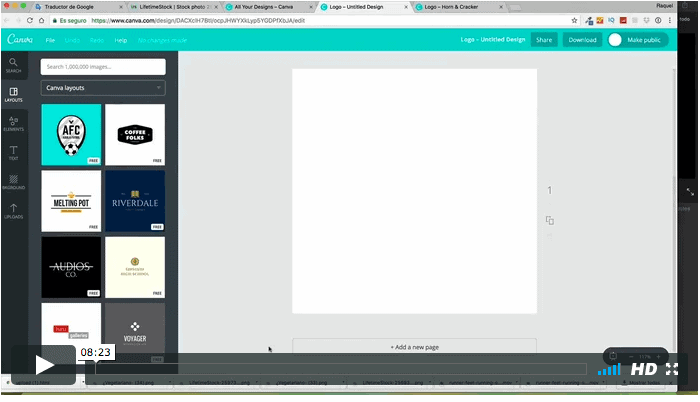
Task: Click 'Add a new page' button
Action: [x=414, y=346]
